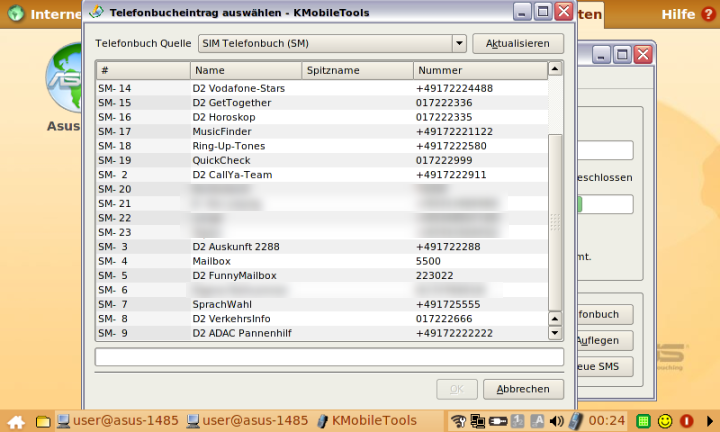
Task: Click the scroll up arrow beside the SM- 8 row
Action: pos(555,318)
